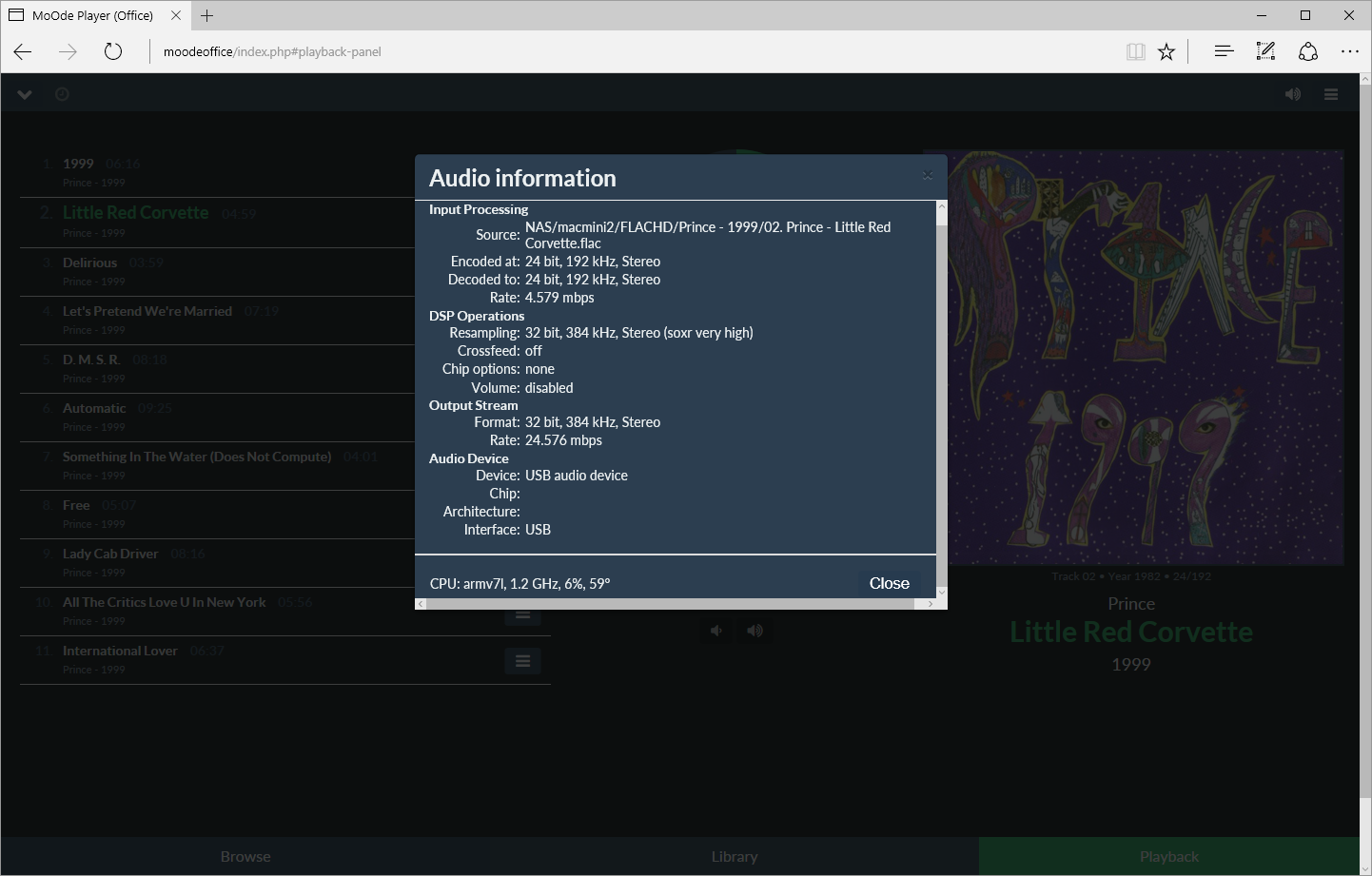Click the dialog horizontal scrollbar left arrow
The height and width of the screenshot is (876, 1372).
(421, 604)
